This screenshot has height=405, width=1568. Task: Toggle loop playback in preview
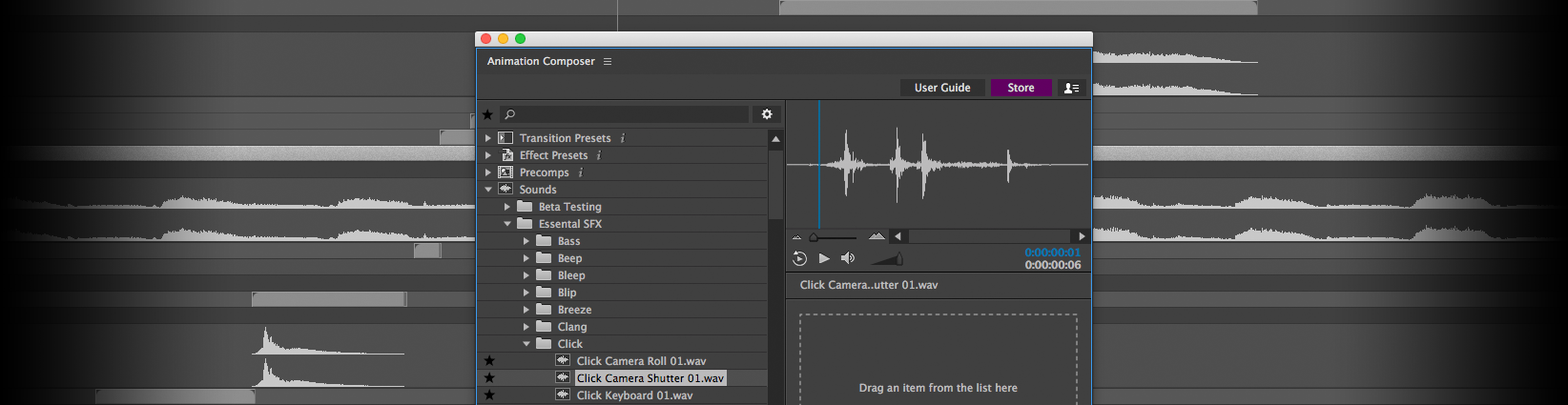800,258
